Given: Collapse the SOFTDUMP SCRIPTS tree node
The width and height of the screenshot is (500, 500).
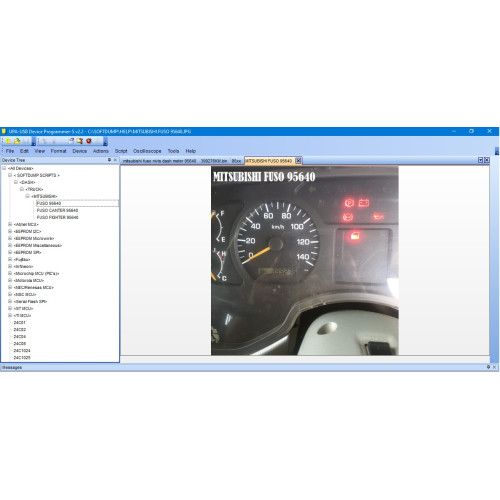Looking at the screenshot, I should click(x=10, y=175).
